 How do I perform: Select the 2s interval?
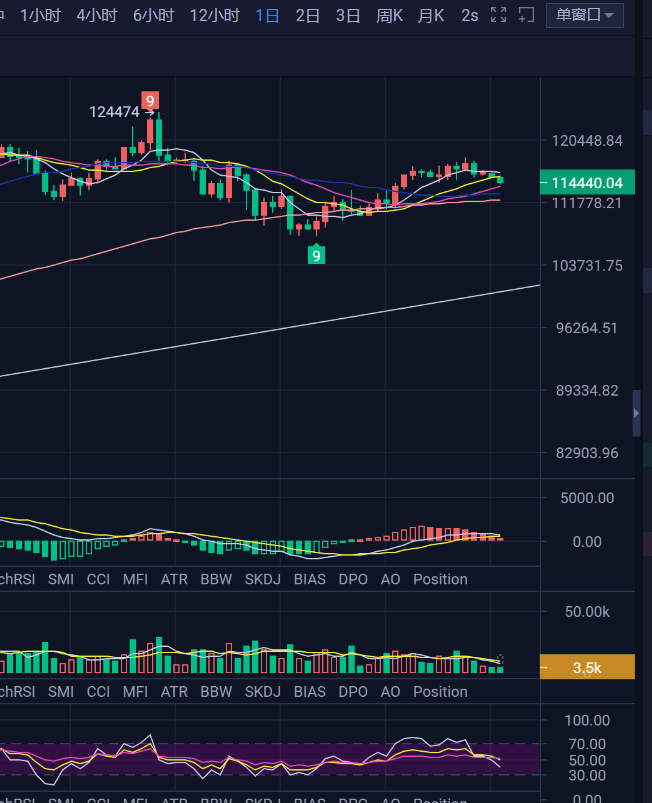click(x=470, y=15)
